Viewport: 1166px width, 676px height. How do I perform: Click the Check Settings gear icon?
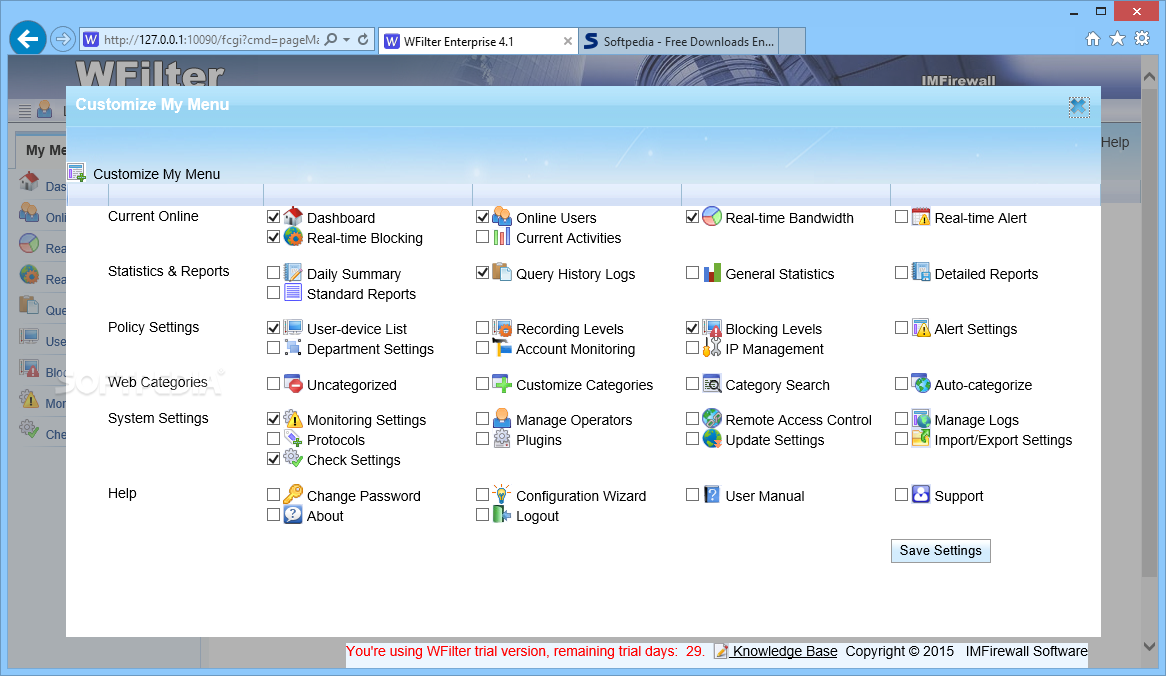[x=293, y=458]
